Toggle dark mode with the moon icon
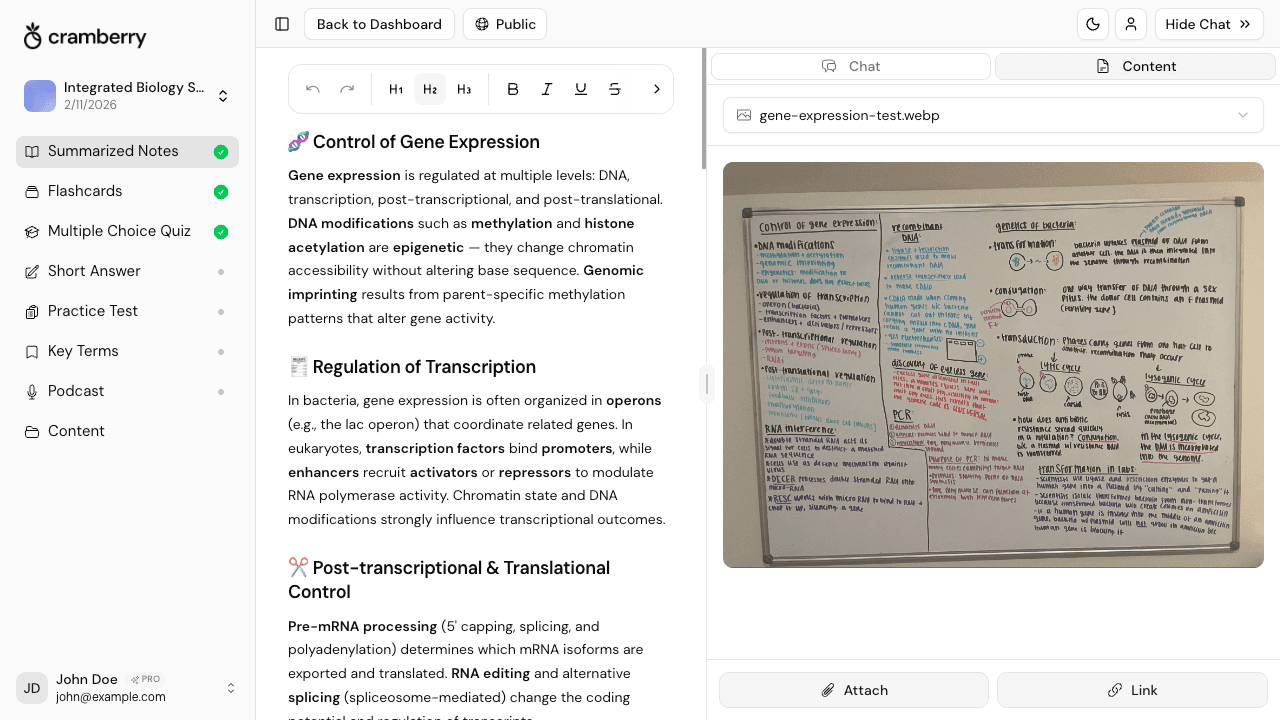The image size is (1280, 720). point(1093,24)
